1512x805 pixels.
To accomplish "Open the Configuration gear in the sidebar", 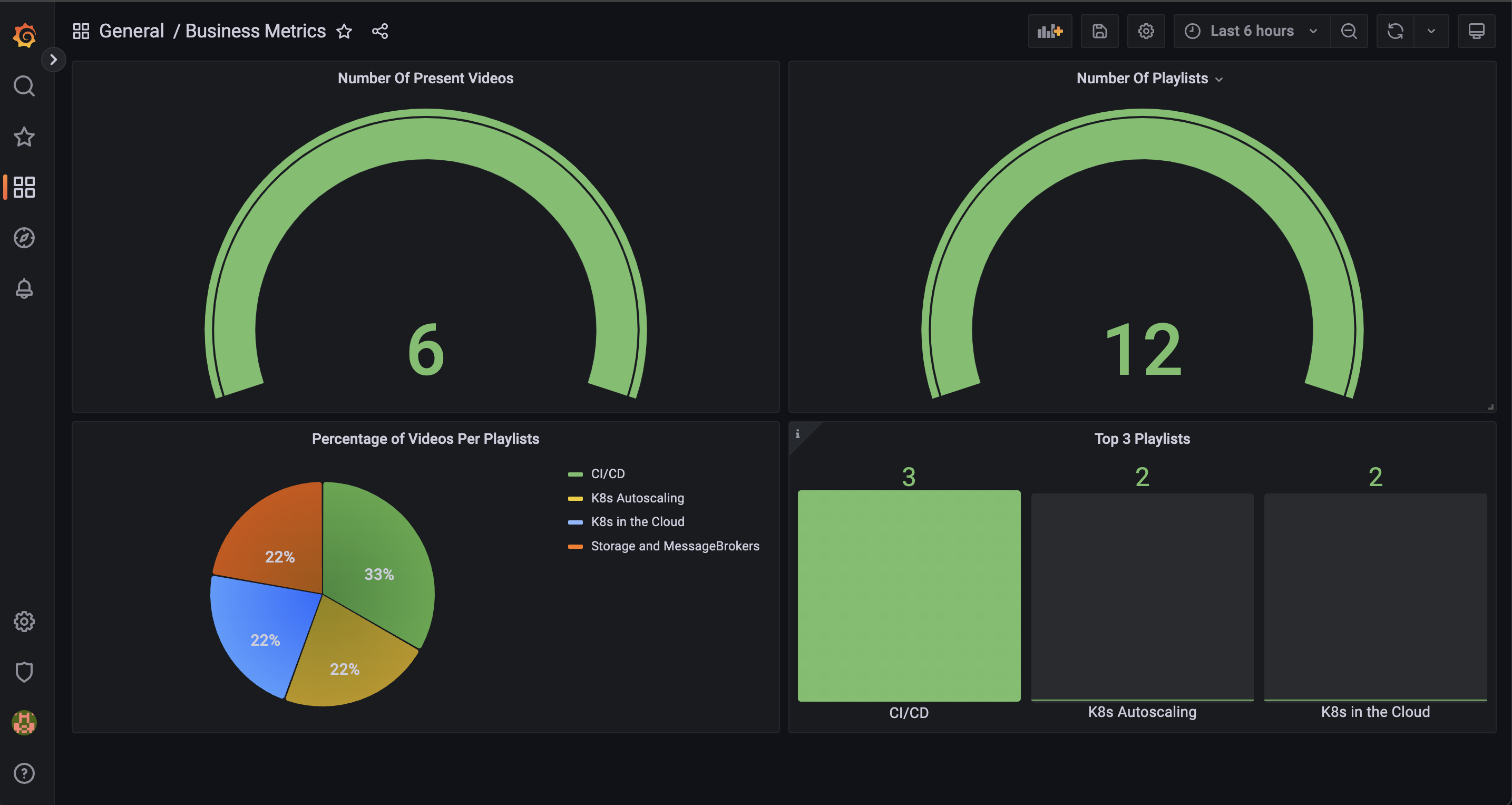I will point(24,621).
